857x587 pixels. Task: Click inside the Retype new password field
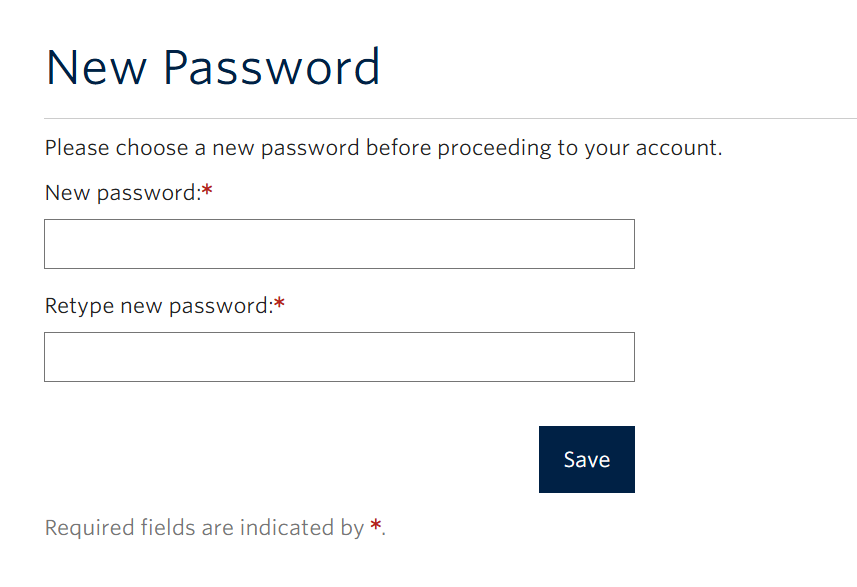click(x=339, y=356)
